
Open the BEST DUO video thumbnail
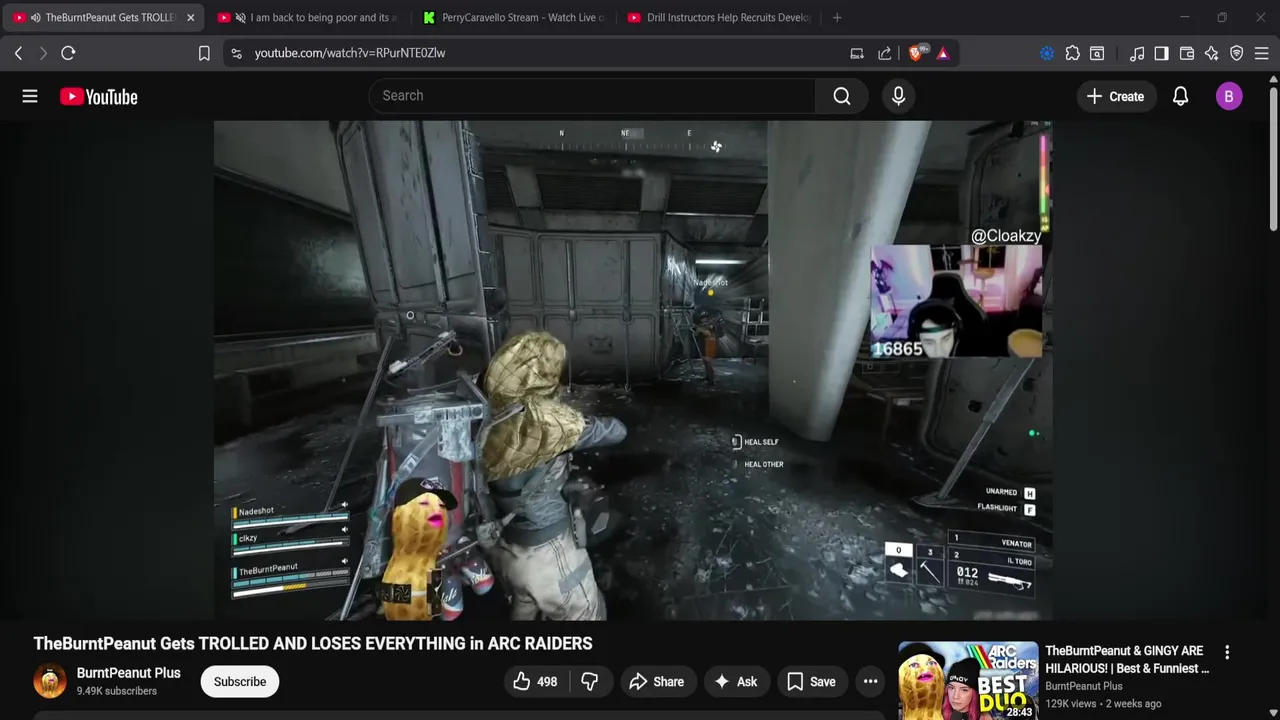pos(968,681)
